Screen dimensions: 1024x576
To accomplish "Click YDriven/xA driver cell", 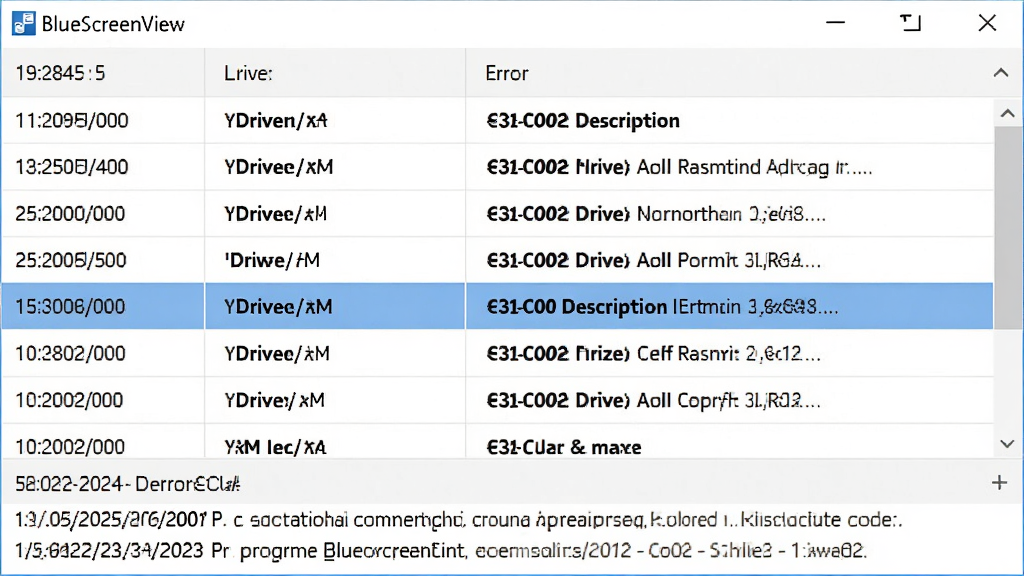I will coord(335,121).
